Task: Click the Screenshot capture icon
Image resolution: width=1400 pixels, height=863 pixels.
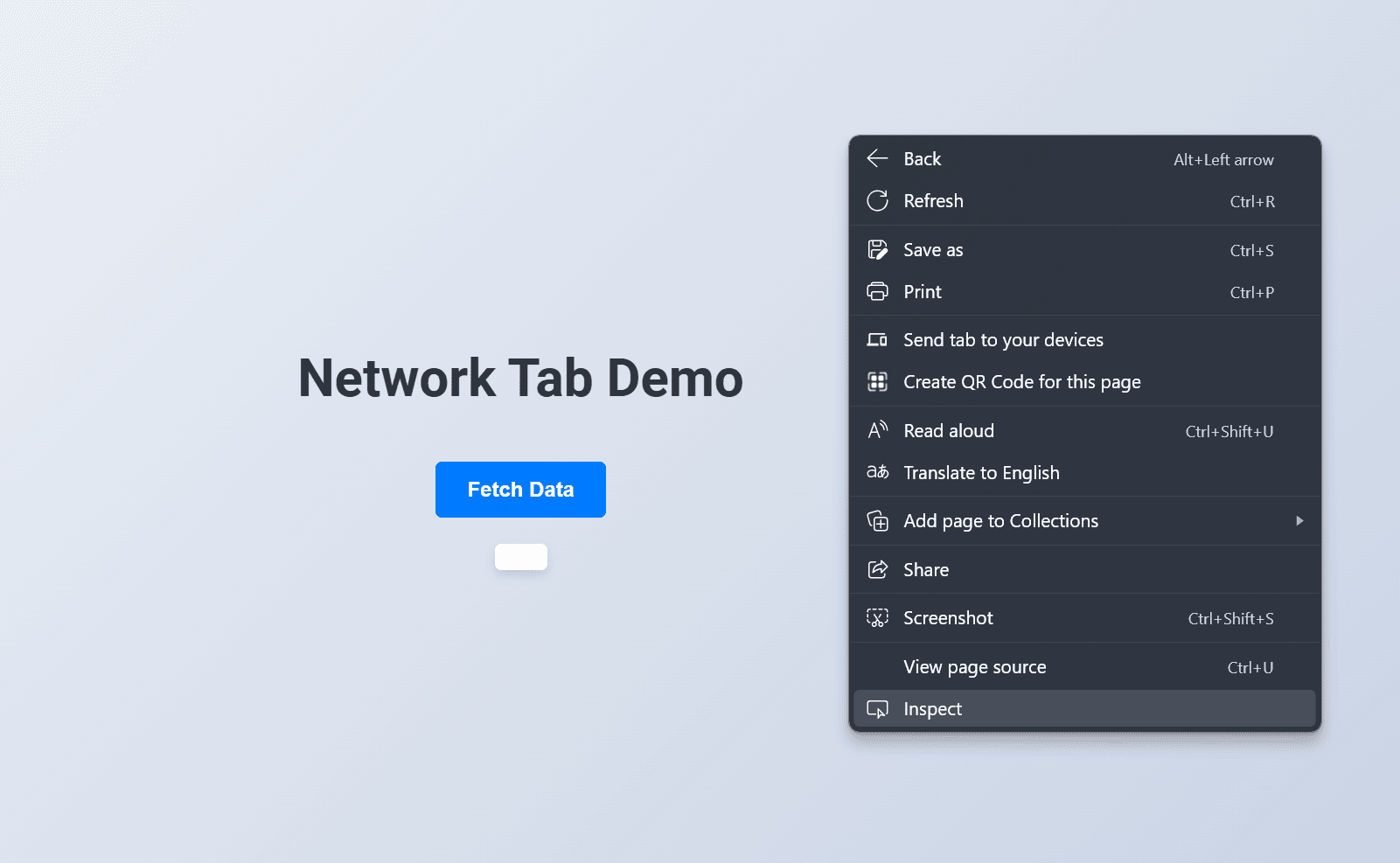Action: point(877,617)
